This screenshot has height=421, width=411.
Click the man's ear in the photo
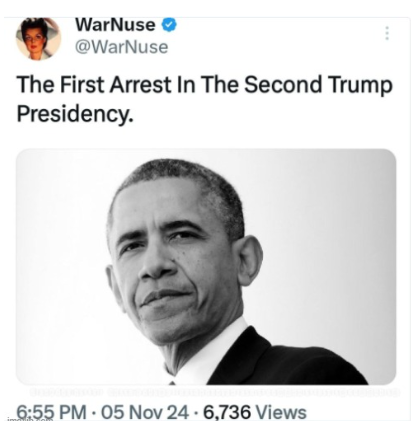pos(248,260)
